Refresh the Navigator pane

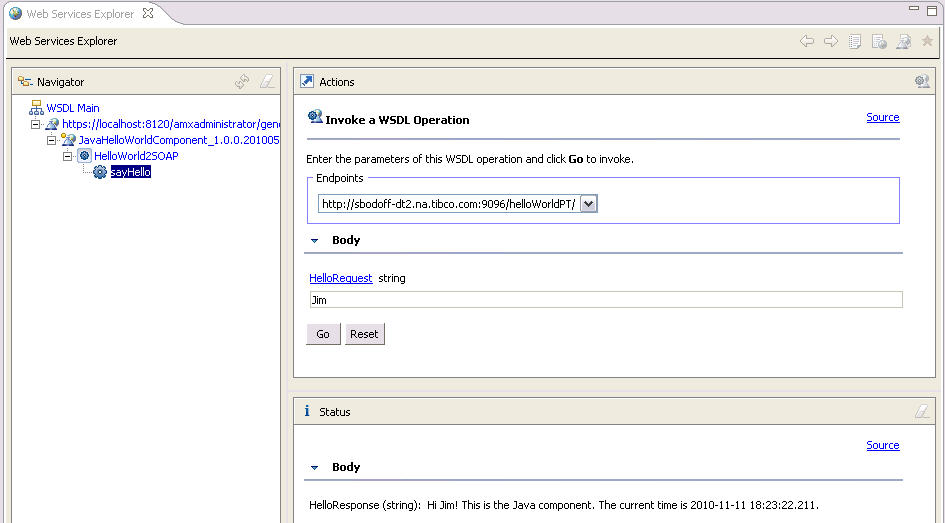242,82
